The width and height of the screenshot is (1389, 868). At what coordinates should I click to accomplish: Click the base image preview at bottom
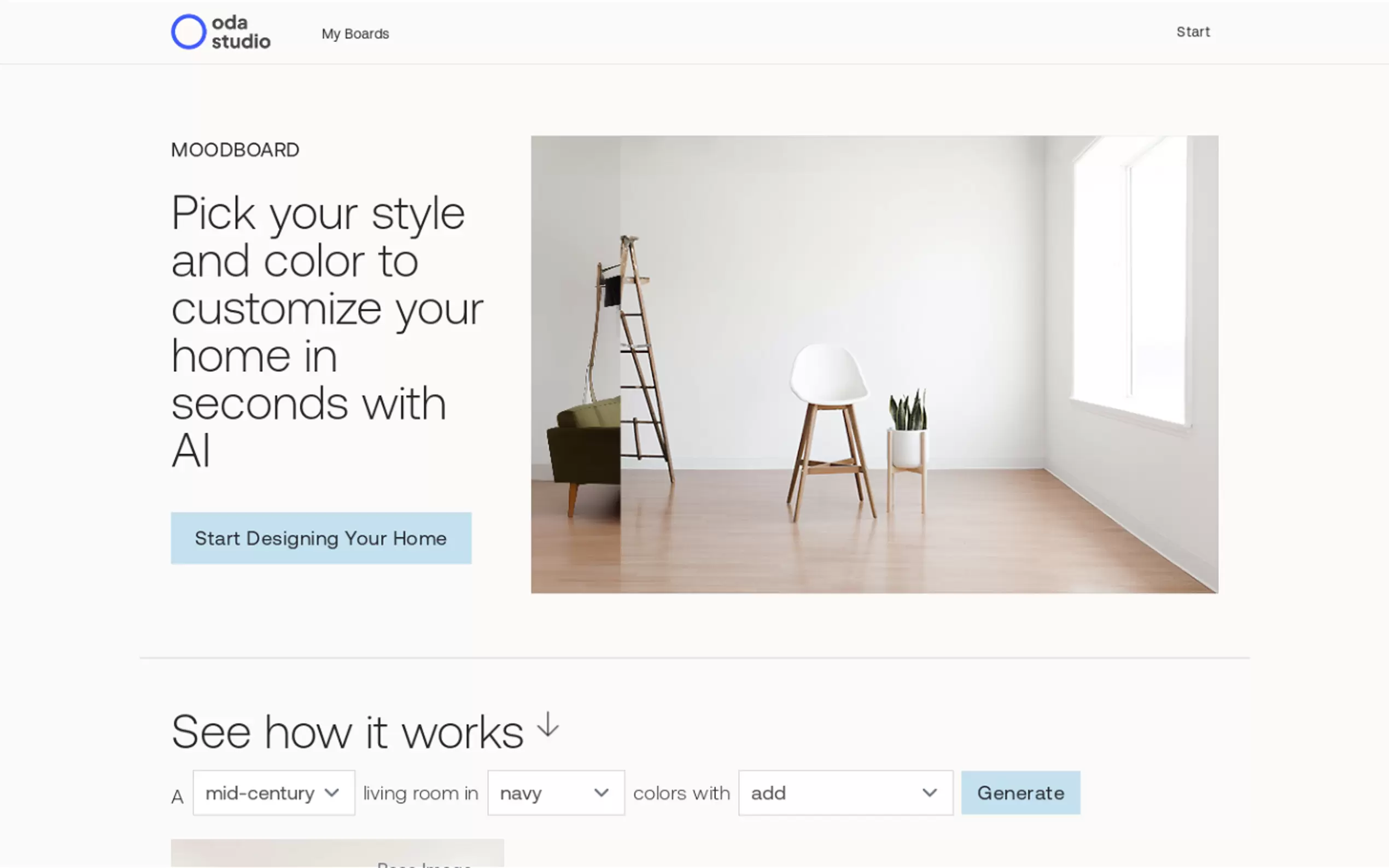pyautogui.click(x=337, y=853)
